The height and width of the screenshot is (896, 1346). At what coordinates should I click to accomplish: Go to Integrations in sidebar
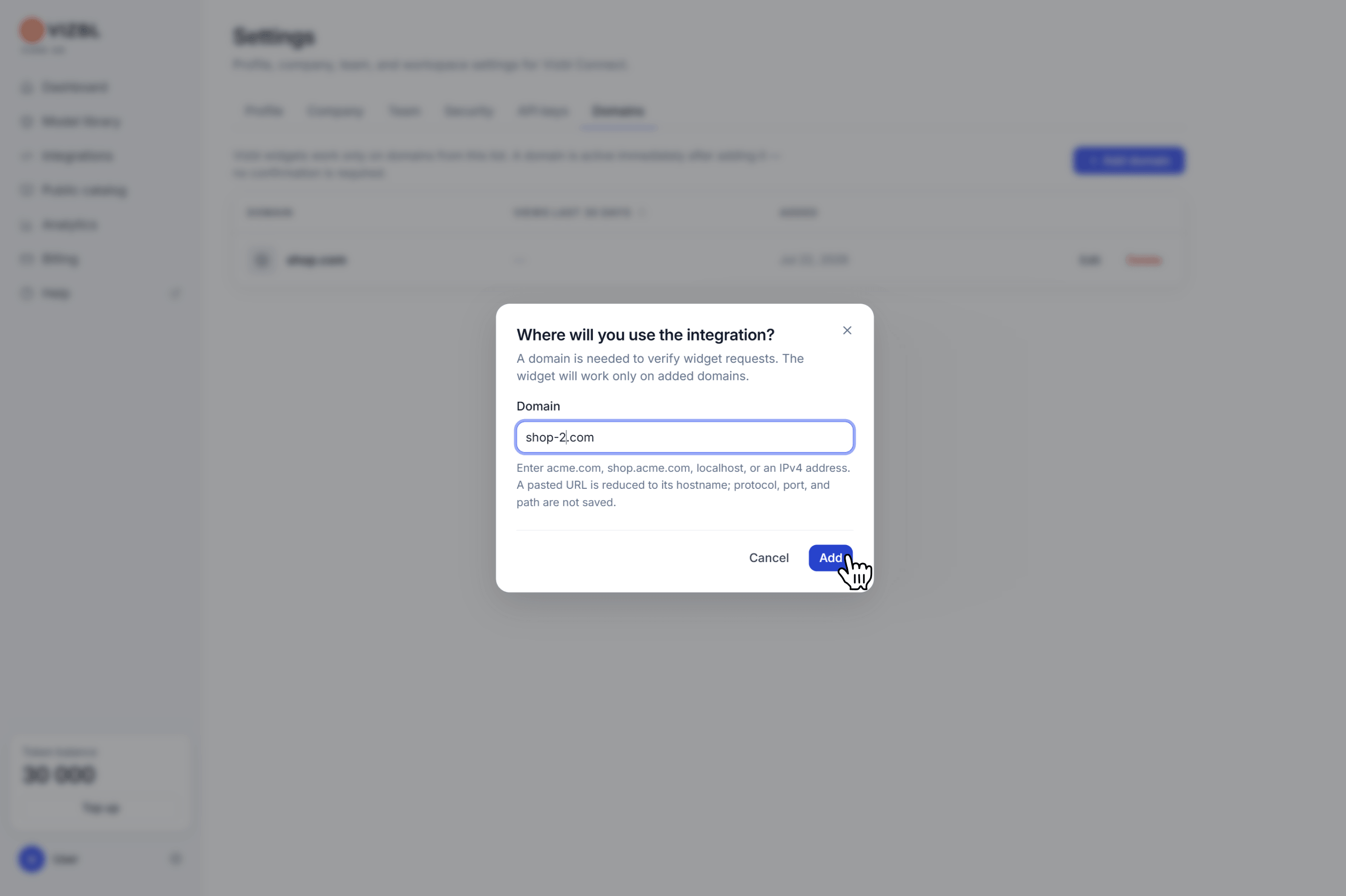tap(78, 156)
